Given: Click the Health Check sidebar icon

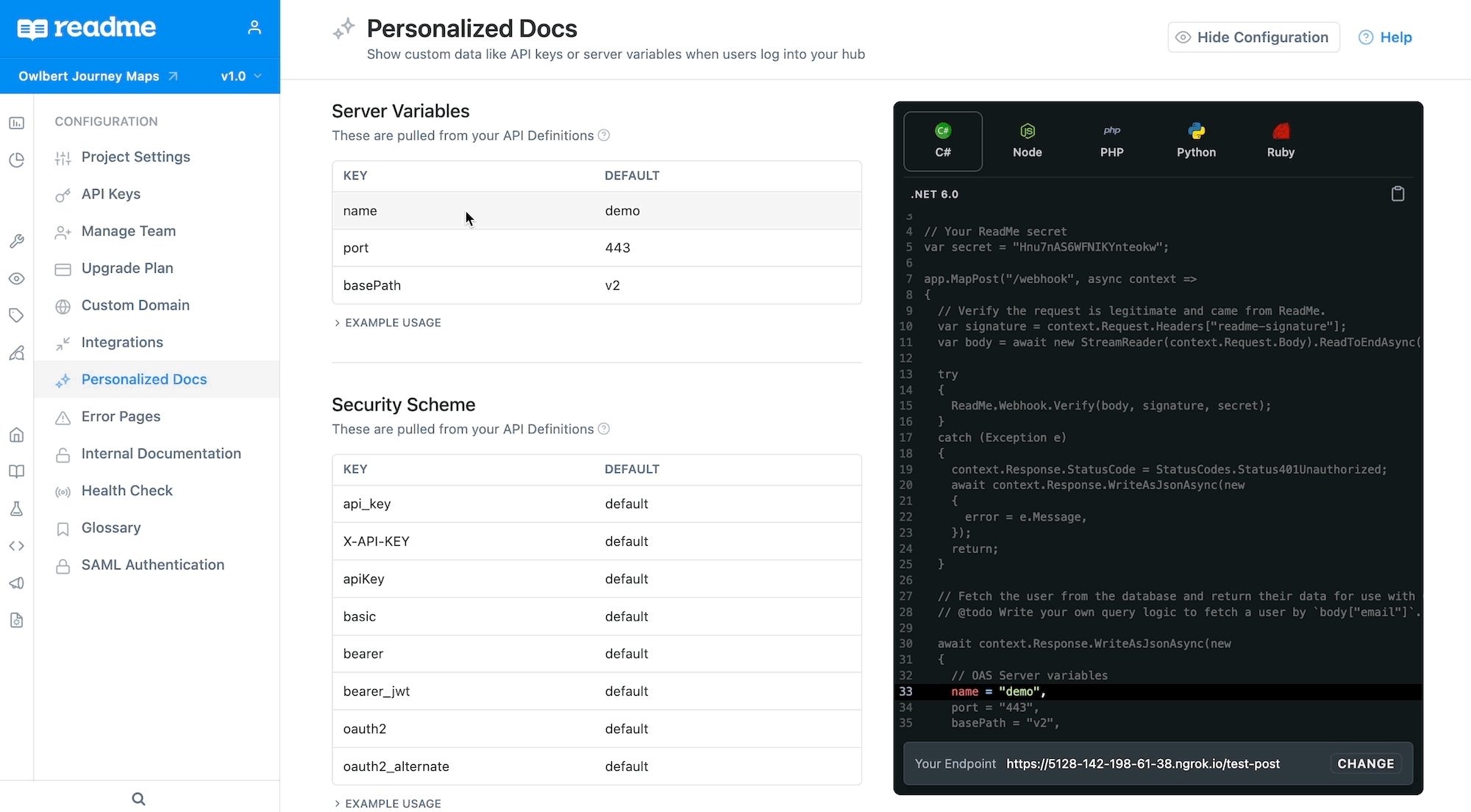Looking at the screenshot, I should [x=63, y=491].
